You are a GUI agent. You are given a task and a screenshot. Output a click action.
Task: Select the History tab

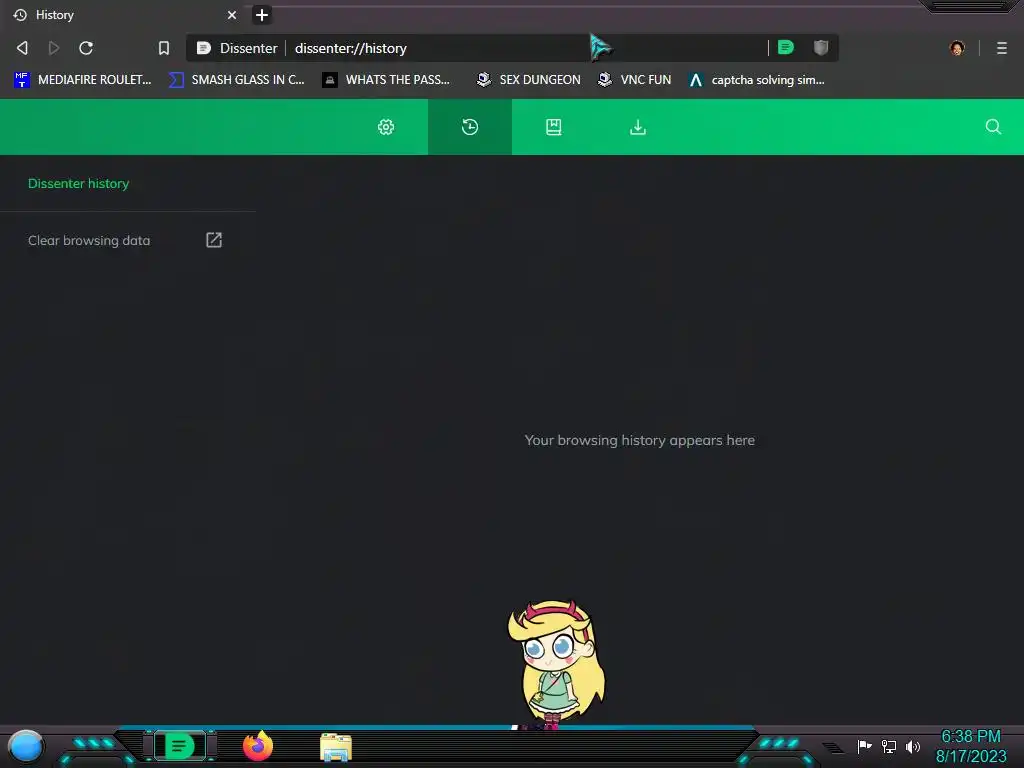tap(125, 15)
